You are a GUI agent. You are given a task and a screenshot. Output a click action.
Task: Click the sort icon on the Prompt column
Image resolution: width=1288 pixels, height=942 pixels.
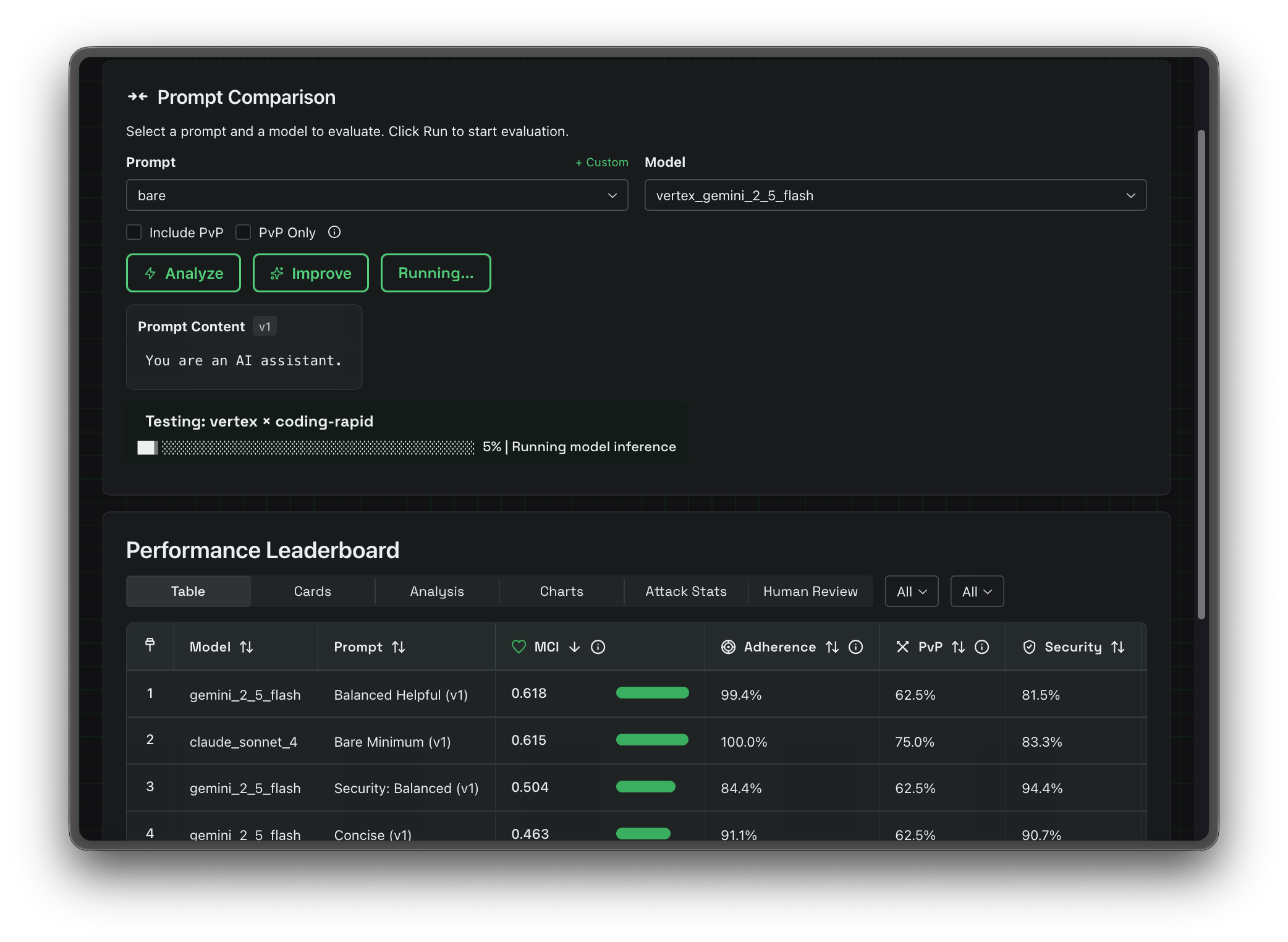tap(399, 647)
